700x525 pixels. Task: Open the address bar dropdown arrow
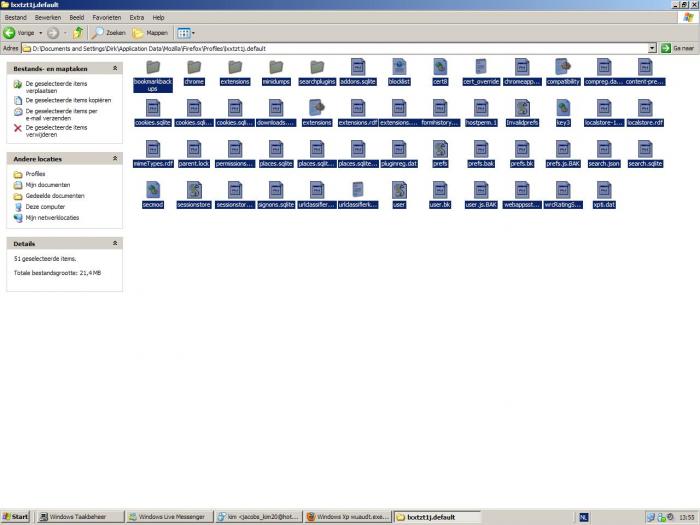coord(652,47)
